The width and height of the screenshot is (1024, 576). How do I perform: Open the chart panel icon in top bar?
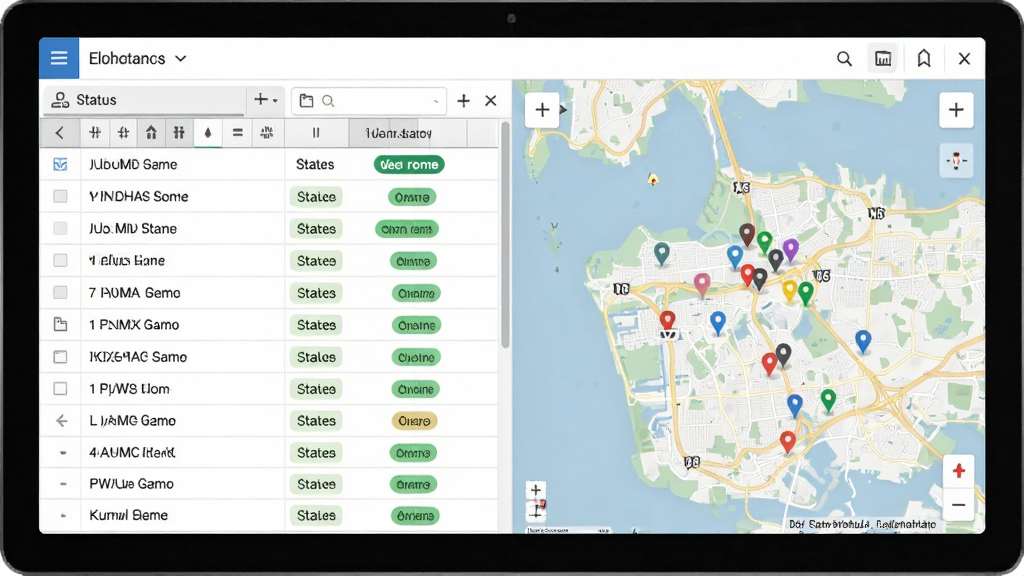[883, 59]
